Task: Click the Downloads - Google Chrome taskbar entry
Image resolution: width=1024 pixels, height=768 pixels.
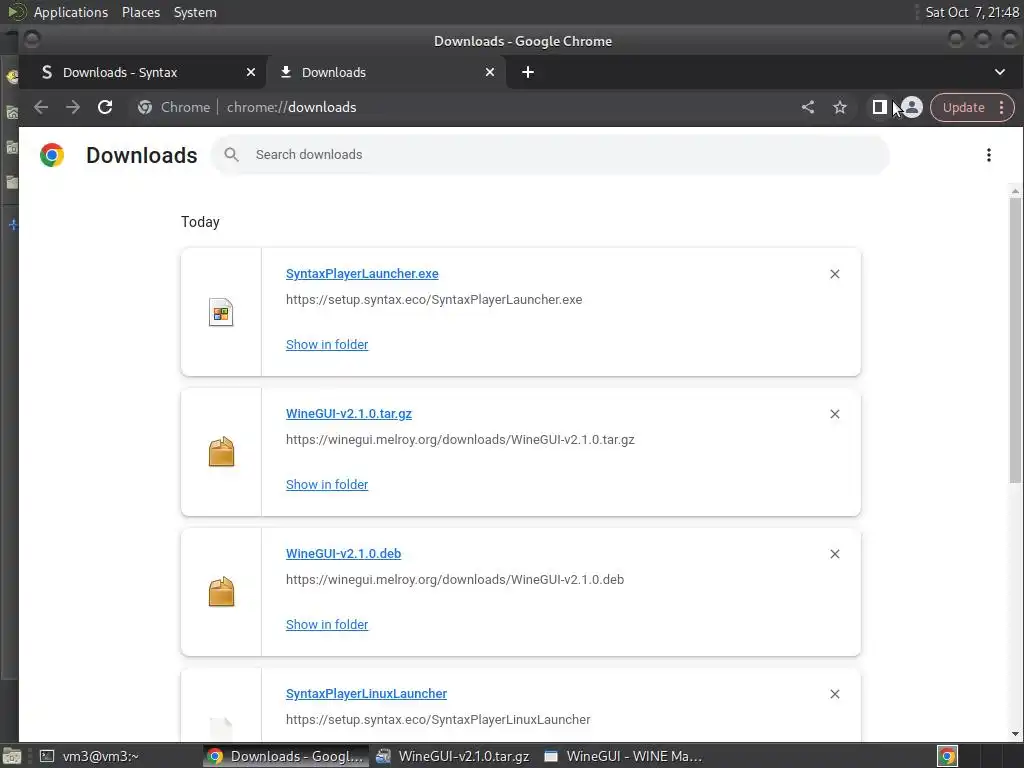Action: pyautogui.click(x=285, y=756)
